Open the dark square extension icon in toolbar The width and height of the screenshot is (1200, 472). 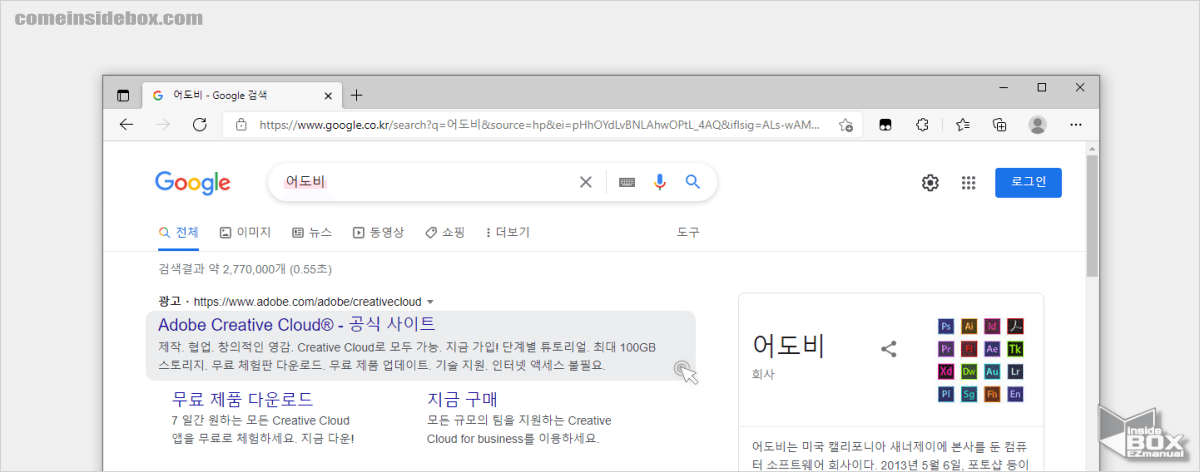pyautogui.click(x=885, y=125)
